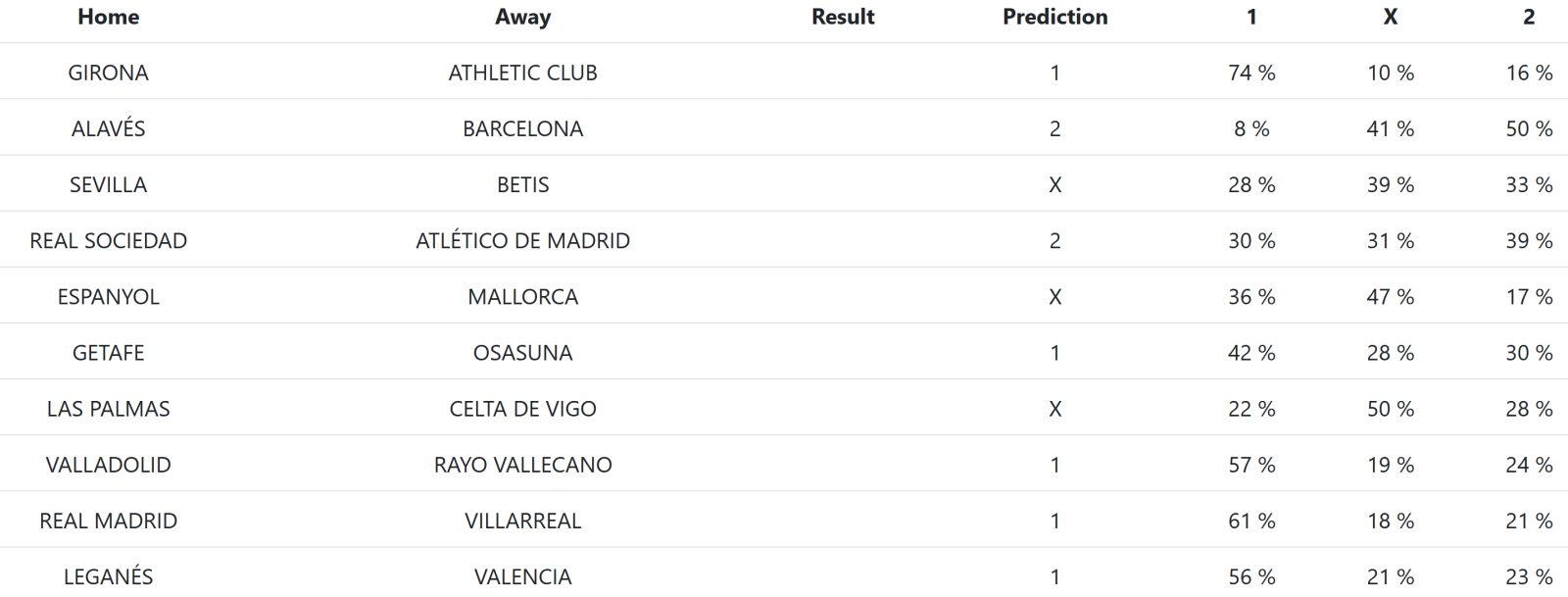Select the SEVILLA home team cell

[x=108, y=184]
